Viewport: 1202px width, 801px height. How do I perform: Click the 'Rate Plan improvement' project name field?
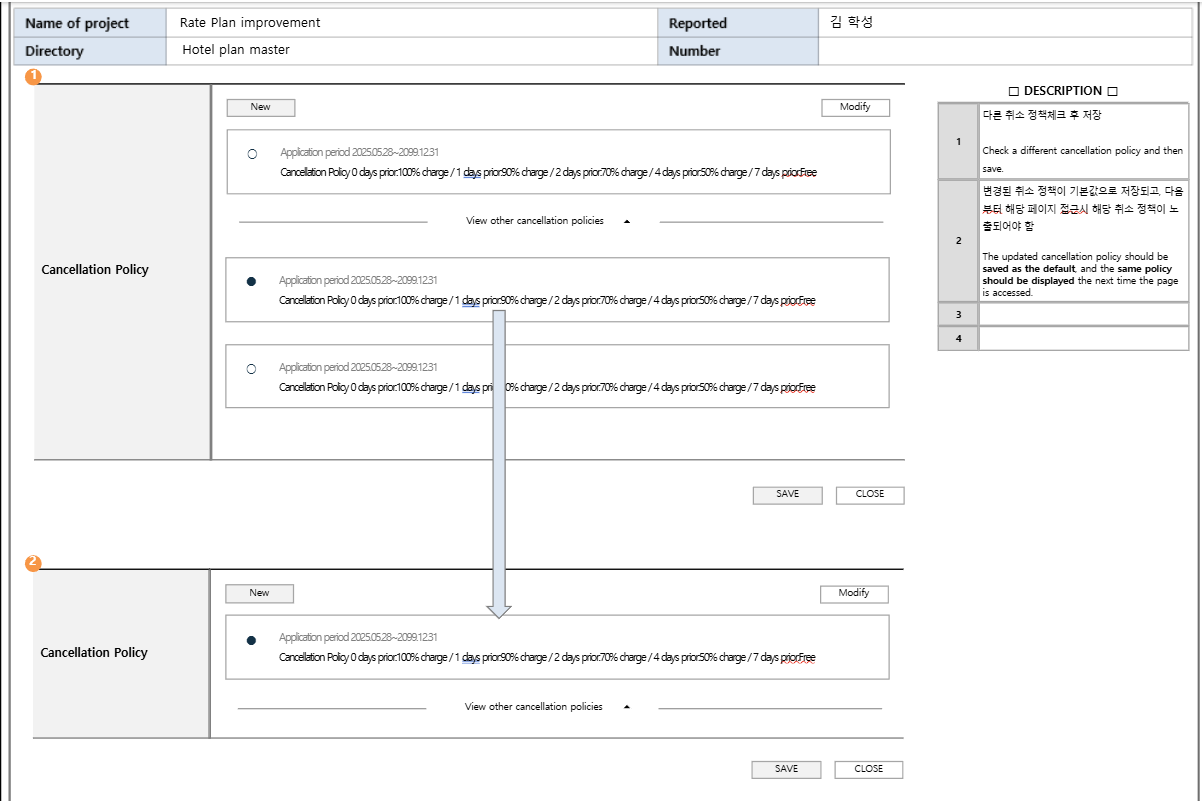tap(412, 23)
